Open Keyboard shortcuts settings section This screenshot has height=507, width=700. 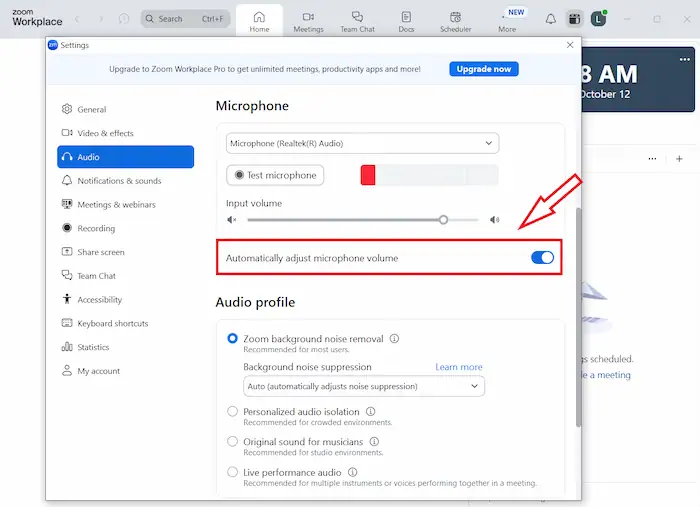click(112, 324)
